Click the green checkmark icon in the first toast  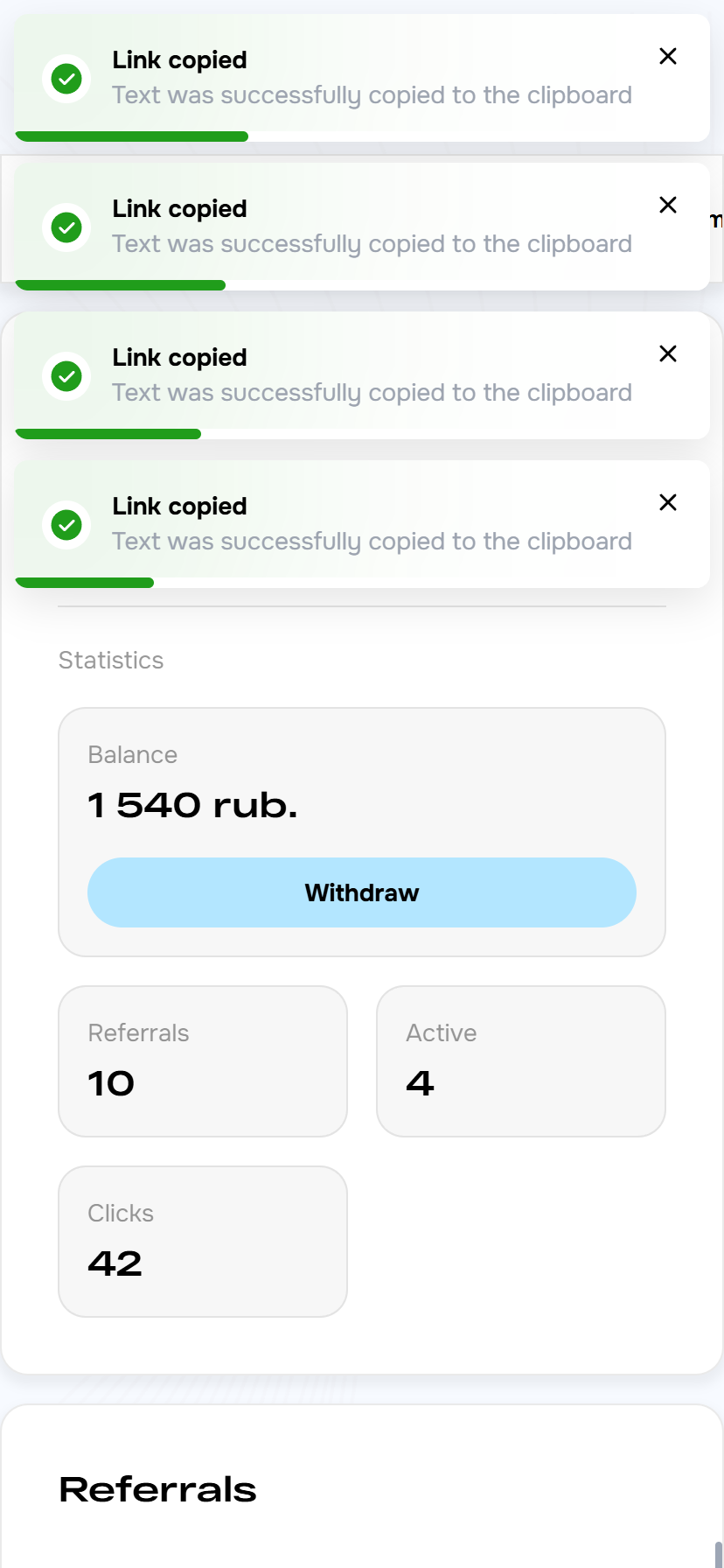(66, 78)
